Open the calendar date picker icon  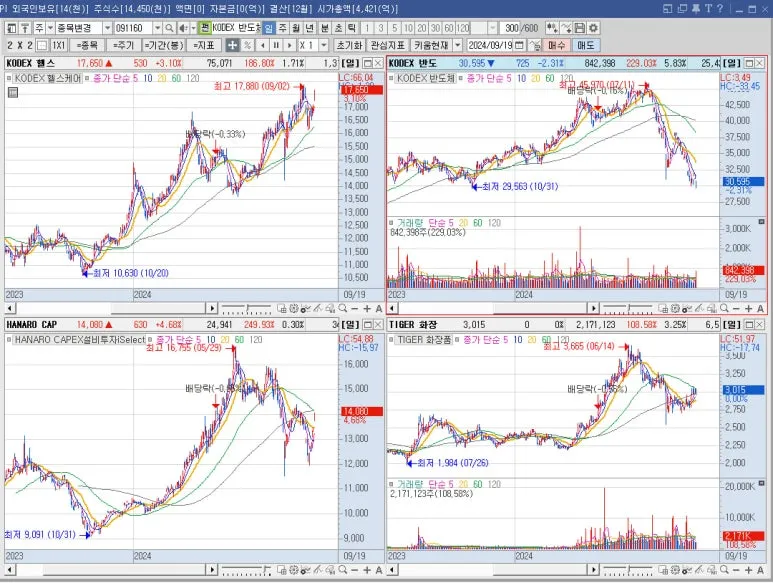tap(519, 45)
